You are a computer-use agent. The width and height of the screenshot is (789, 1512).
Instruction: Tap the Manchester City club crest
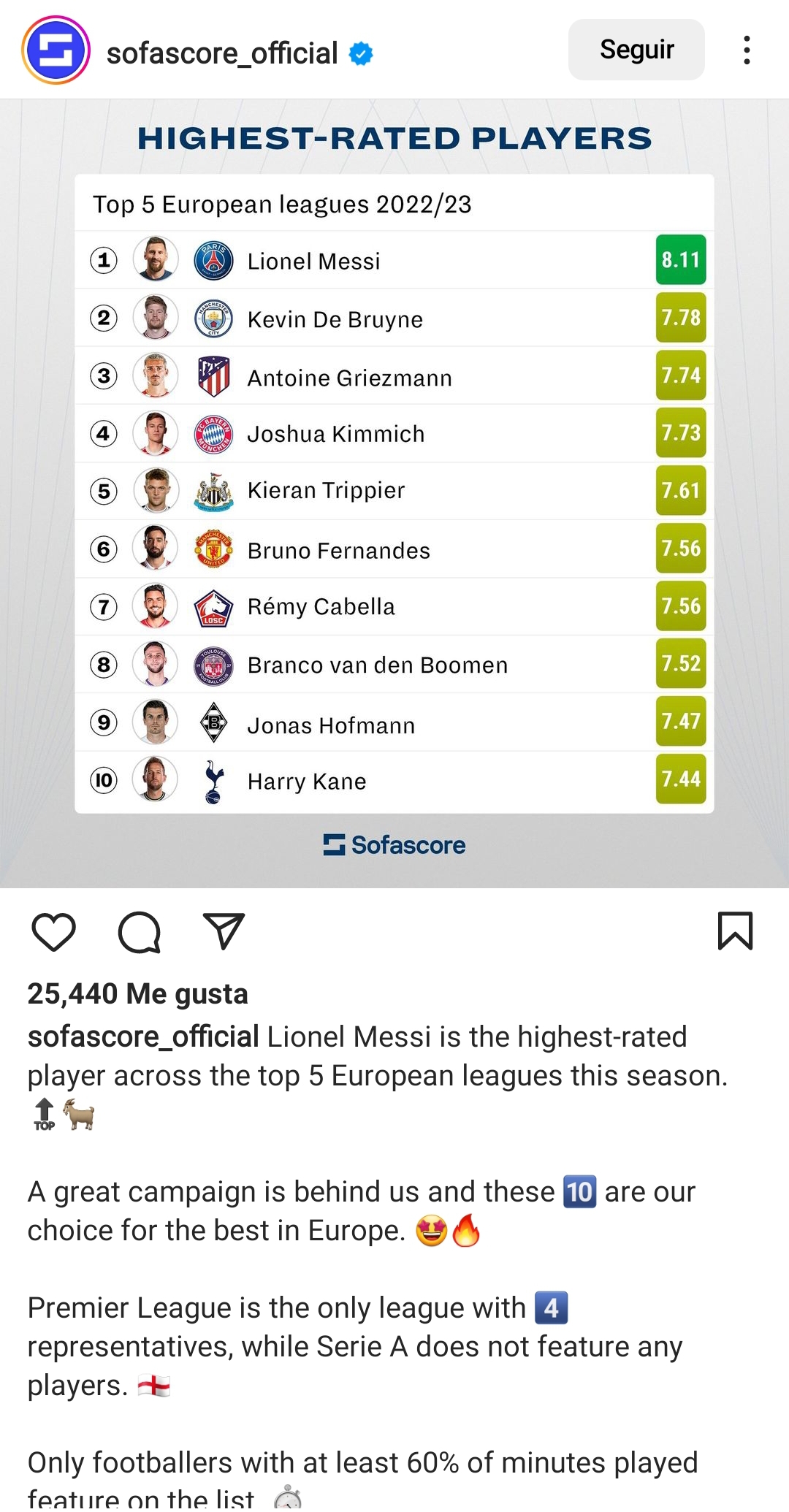(213, 318)
